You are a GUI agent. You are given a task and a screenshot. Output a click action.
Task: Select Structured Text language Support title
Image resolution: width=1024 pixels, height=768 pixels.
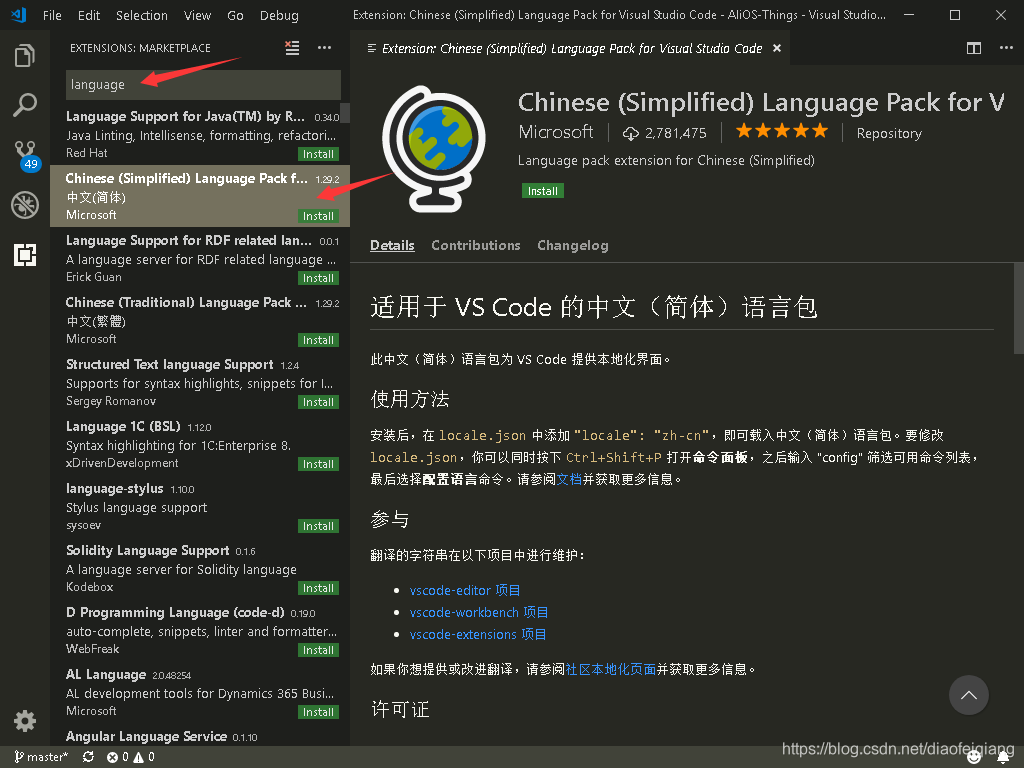[170, 364]
